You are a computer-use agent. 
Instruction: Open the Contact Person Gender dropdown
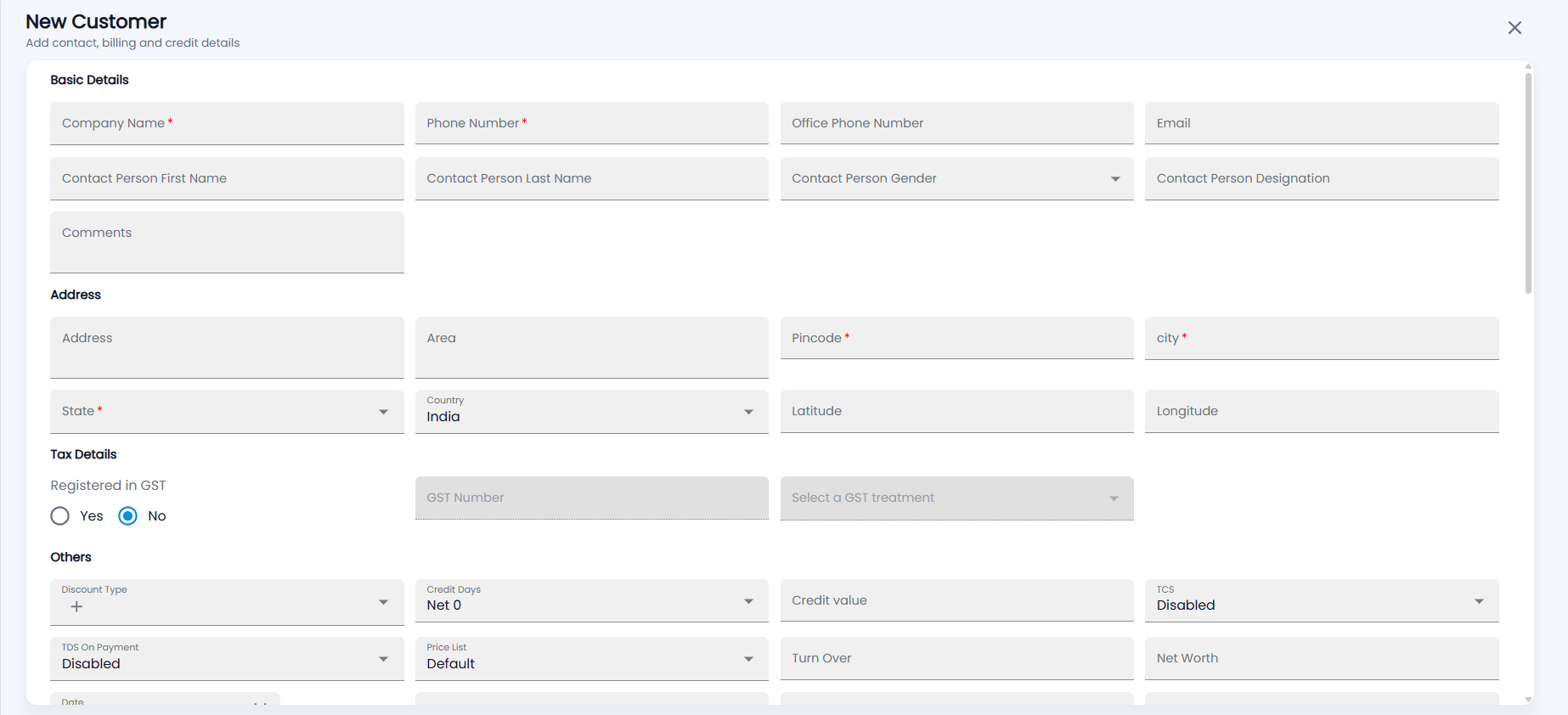click(x=956, y=178)
